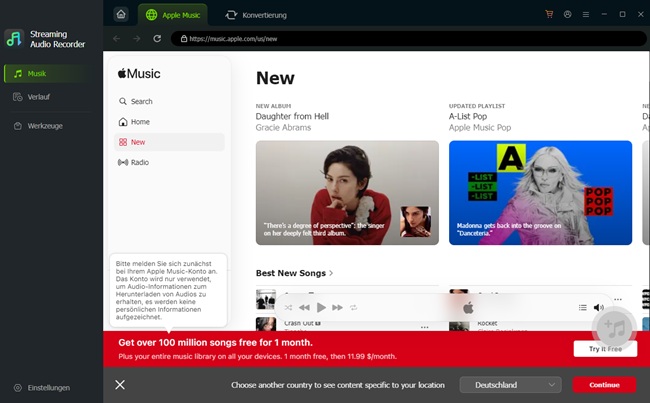Open the Daughter from Hell album card
650x403 pixels.
coord(347,193)
